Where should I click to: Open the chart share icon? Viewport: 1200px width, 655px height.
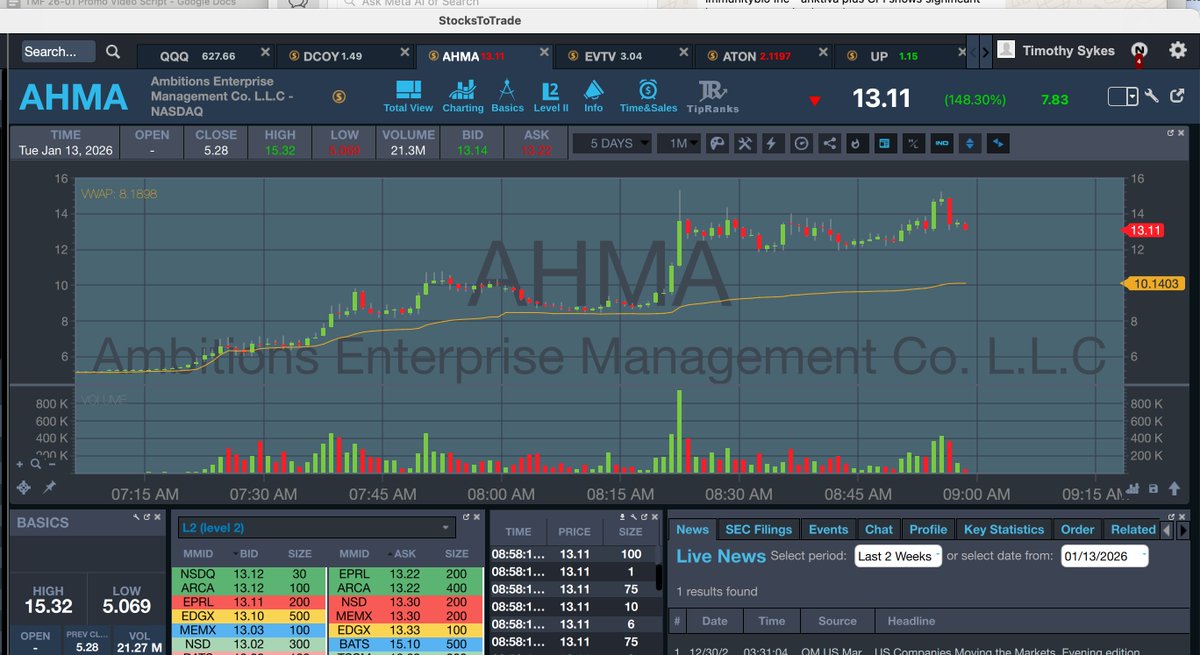(x=829, y=143)
